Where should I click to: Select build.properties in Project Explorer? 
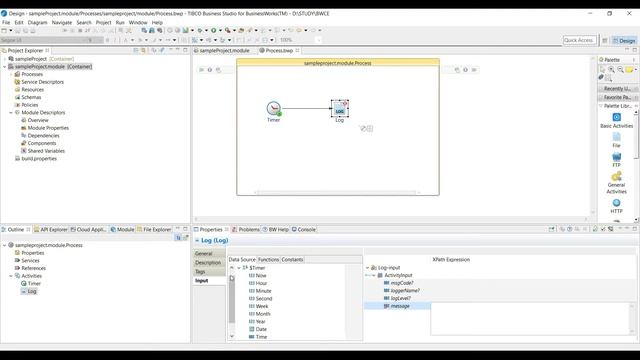click(x=36, y=159)
